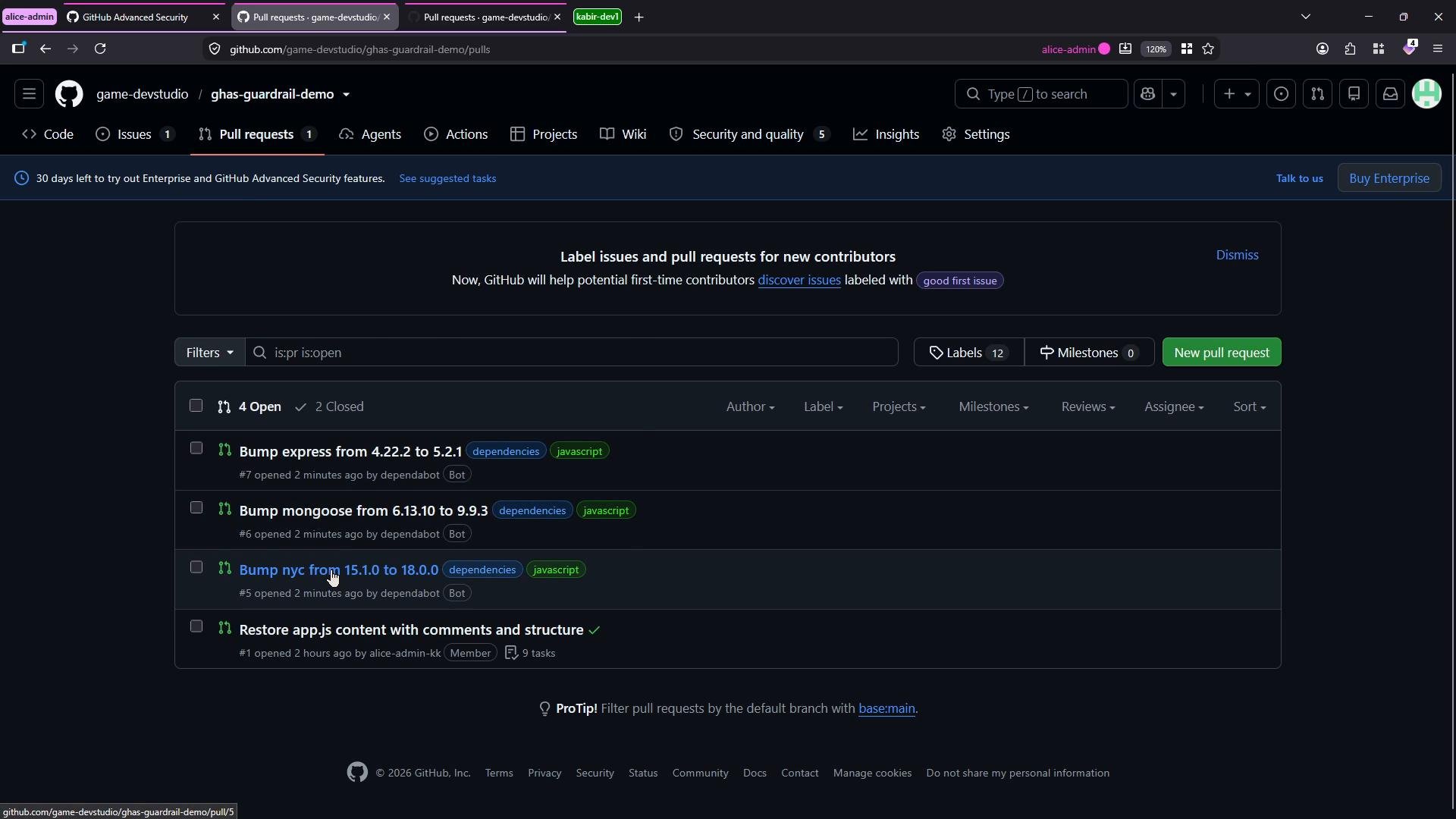Open Copilot chat icon in header
This screenshot has height=819, width=1456.
point(1148,94)
